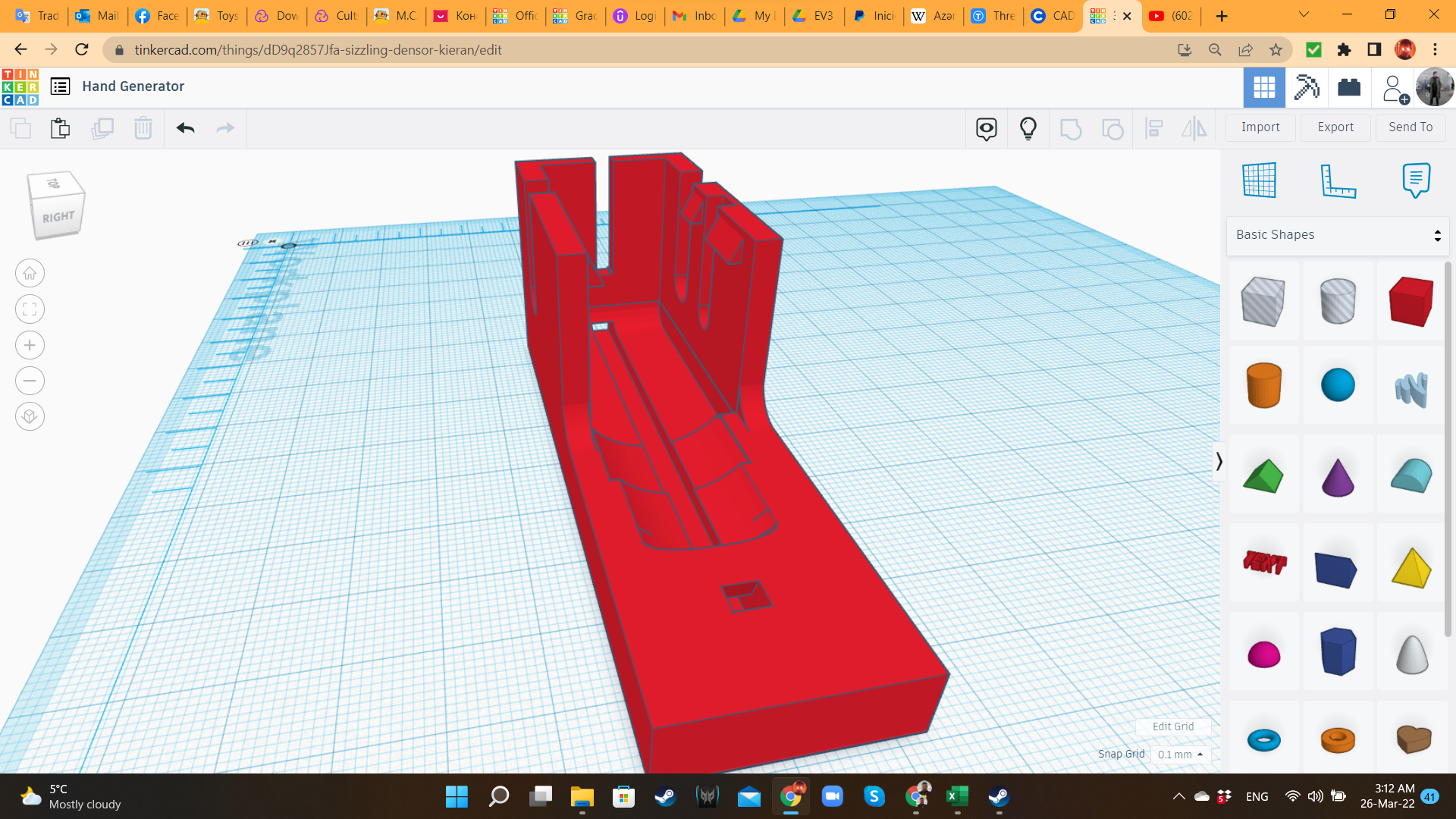Open Basic Shapes category dropdown
The height and width of the screenshot is (819, 1456).
click(x=1338, y=235)
